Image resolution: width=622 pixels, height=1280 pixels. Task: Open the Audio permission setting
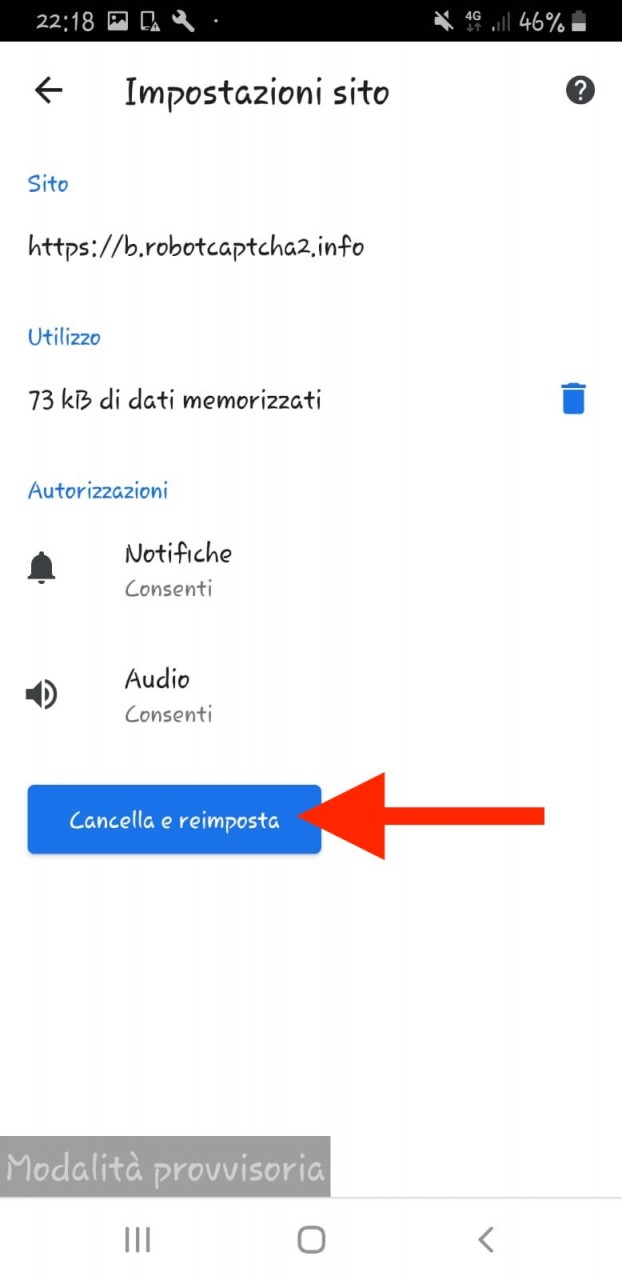pos(311,695)
